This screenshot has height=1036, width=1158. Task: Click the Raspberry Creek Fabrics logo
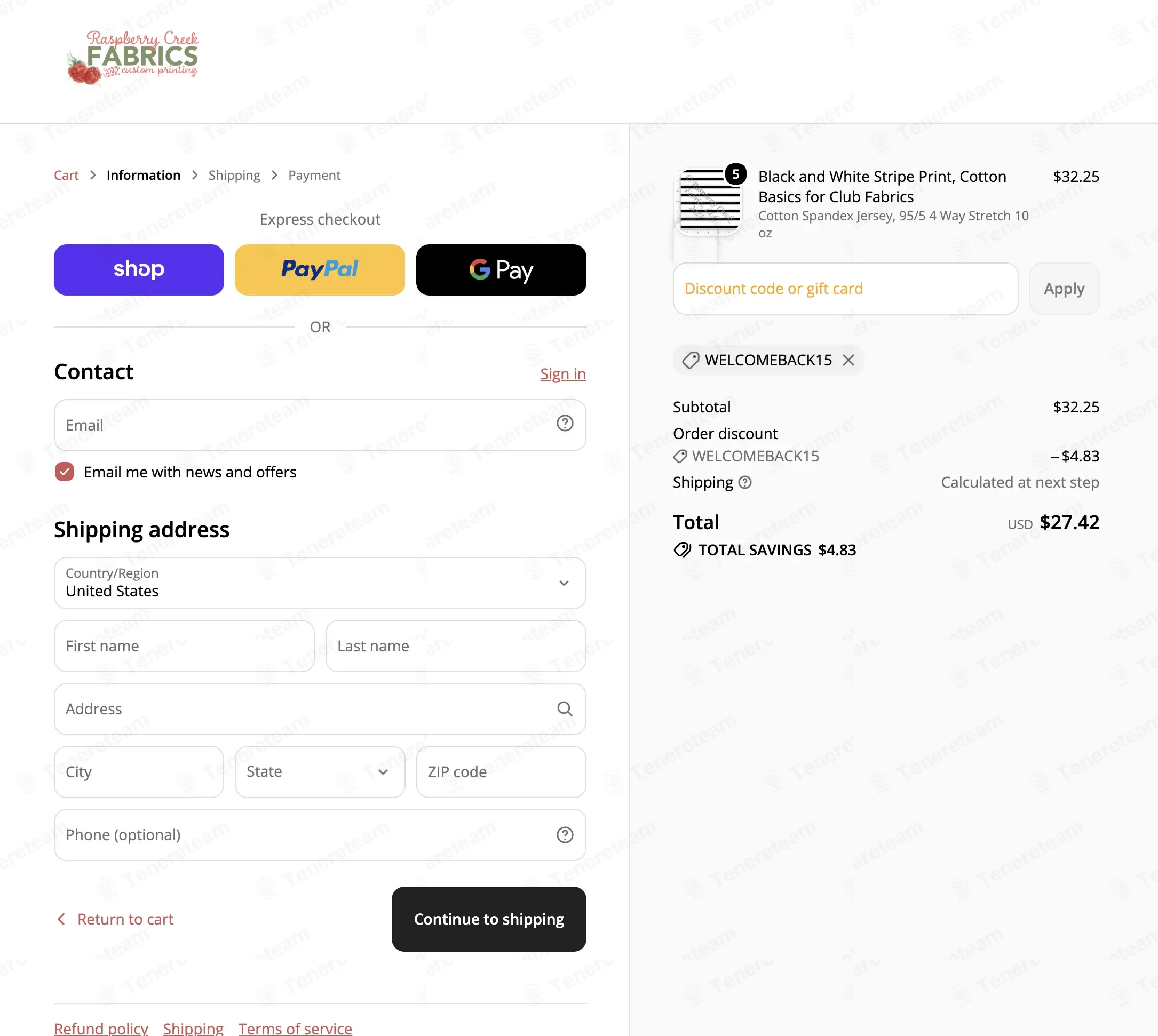click(x=132, y=58)
